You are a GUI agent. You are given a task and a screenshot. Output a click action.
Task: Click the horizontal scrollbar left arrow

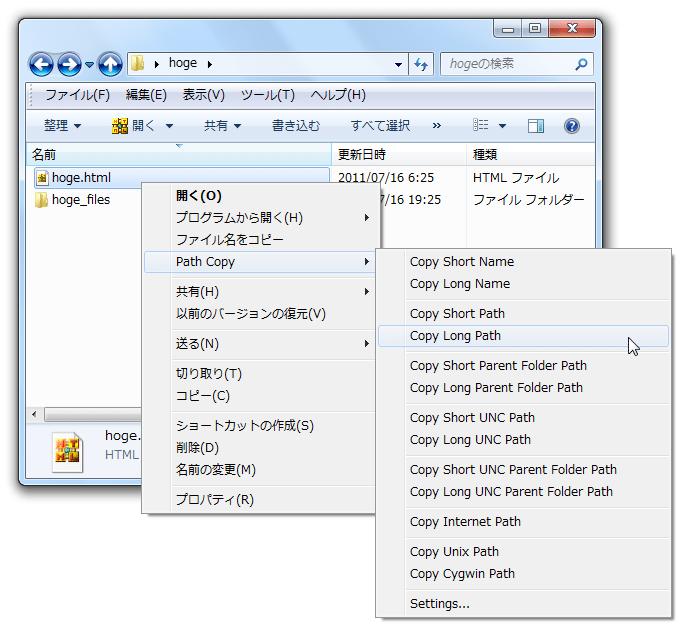pos(34,414)
